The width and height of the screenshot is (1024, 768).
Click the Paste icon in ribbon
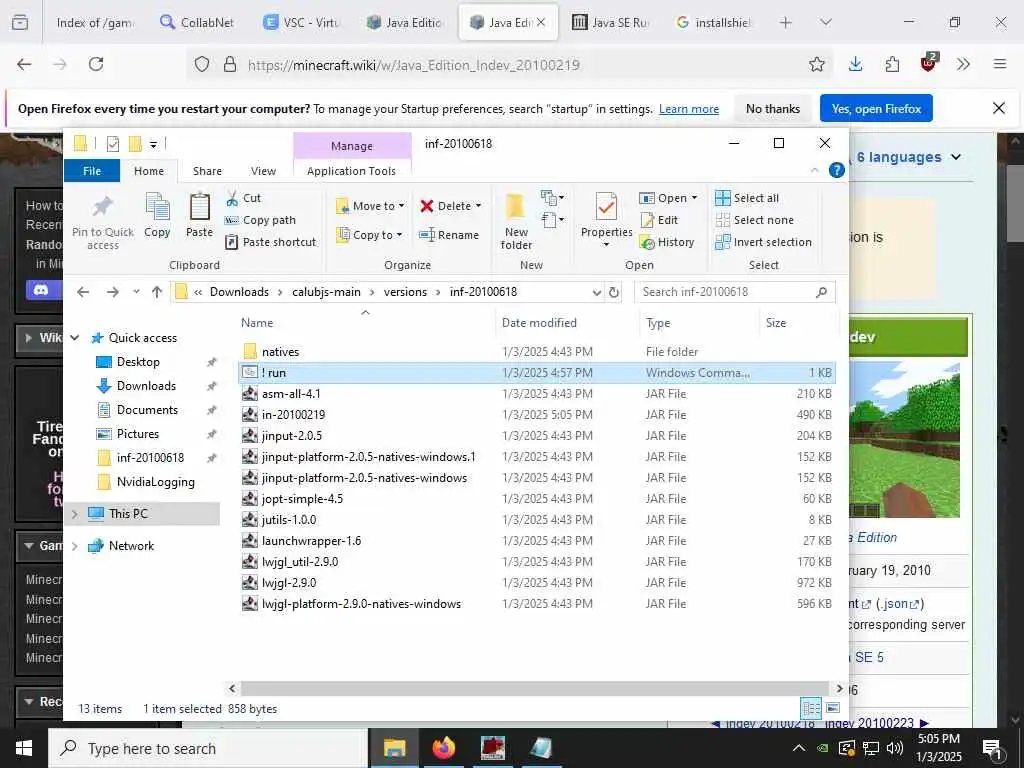[199, 216]
